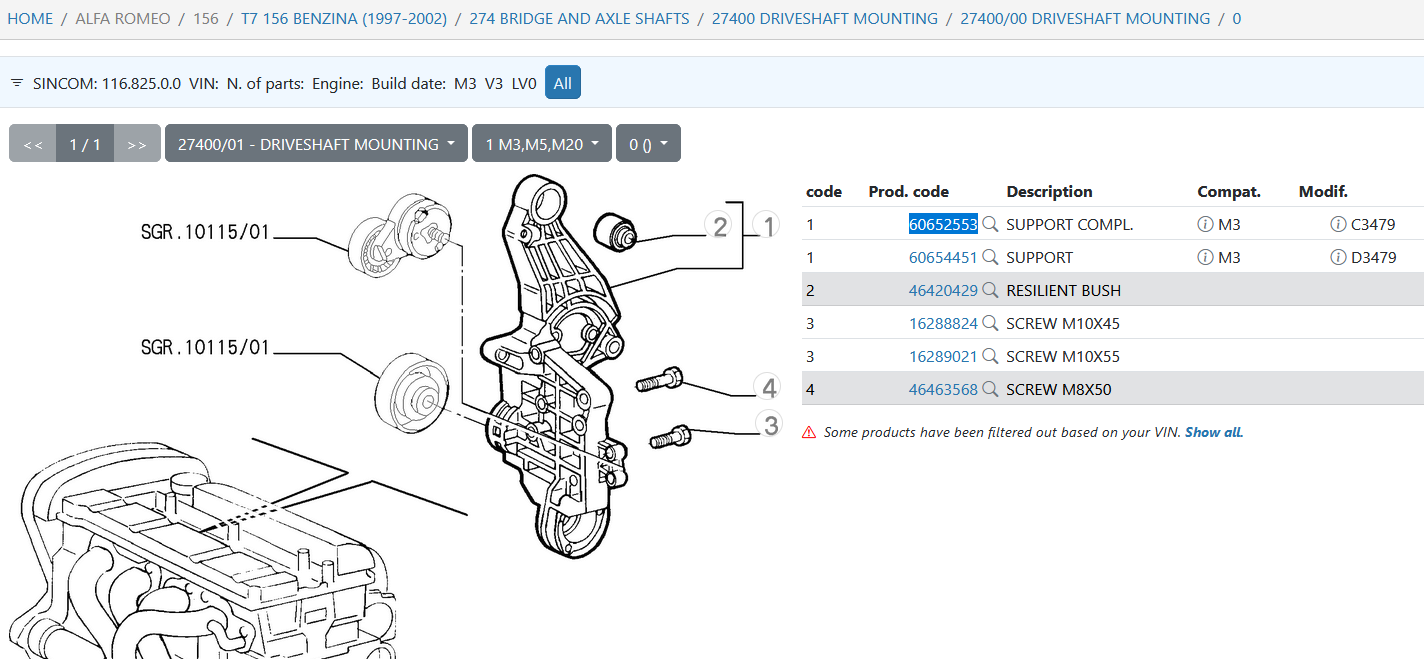Look up part 46463568 via magnifier icon
Screen dimensions: 1424x659
(x=991, y=389)
